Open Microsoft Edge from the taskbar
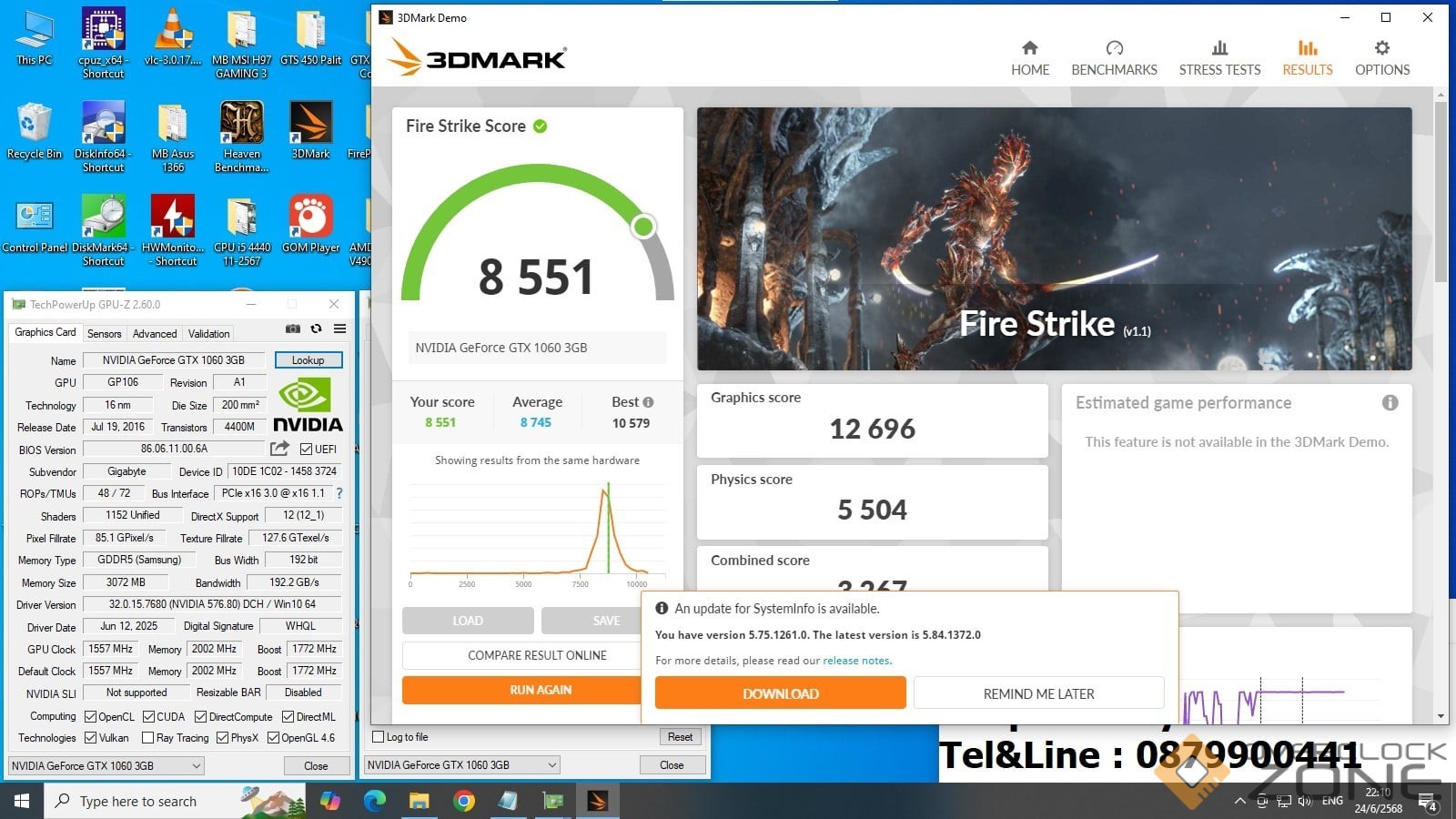Viewport: 1456px width, 819px height. 374,801
